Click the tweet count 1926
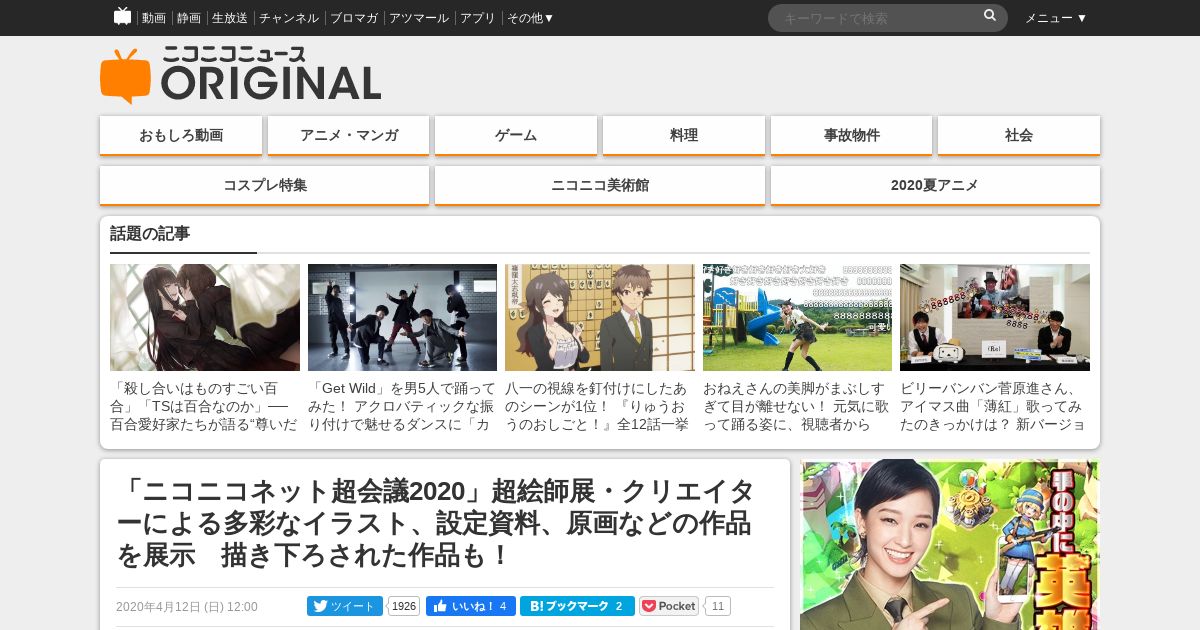The width and height of the screenshot is (1200, 630). (404, 606)
